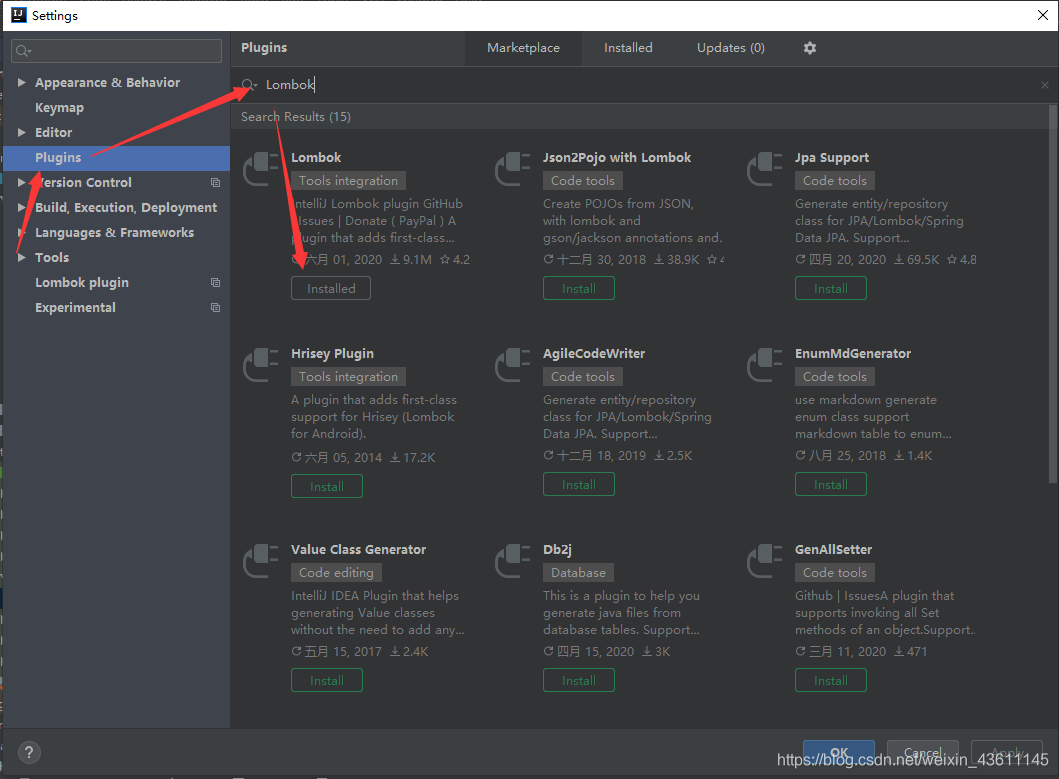Click the GenAllSetter plugin icon
The image size is (1059, 779).
tap(765, 561)
